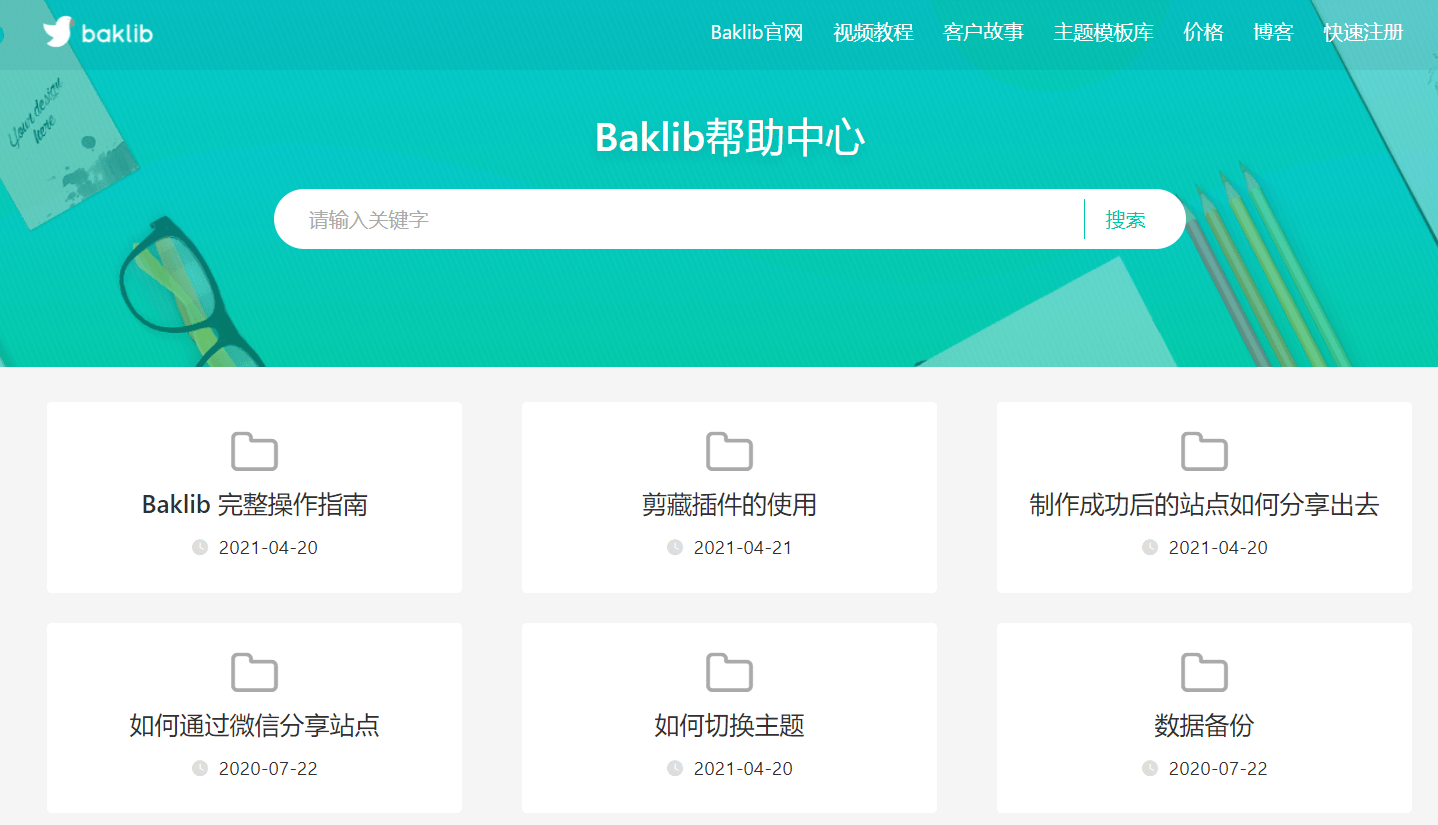Click the 搜索 button
Image resolution: width=1438 pixels, height=825 pixels.
click(1125, 219)
